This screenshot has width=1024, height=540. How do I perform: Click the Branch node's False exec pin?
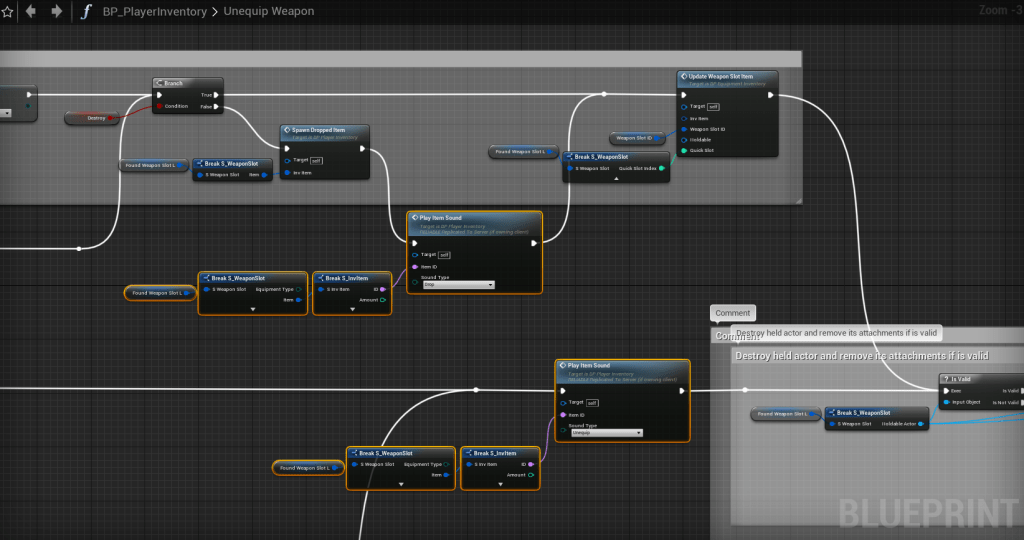coord(216,106)
